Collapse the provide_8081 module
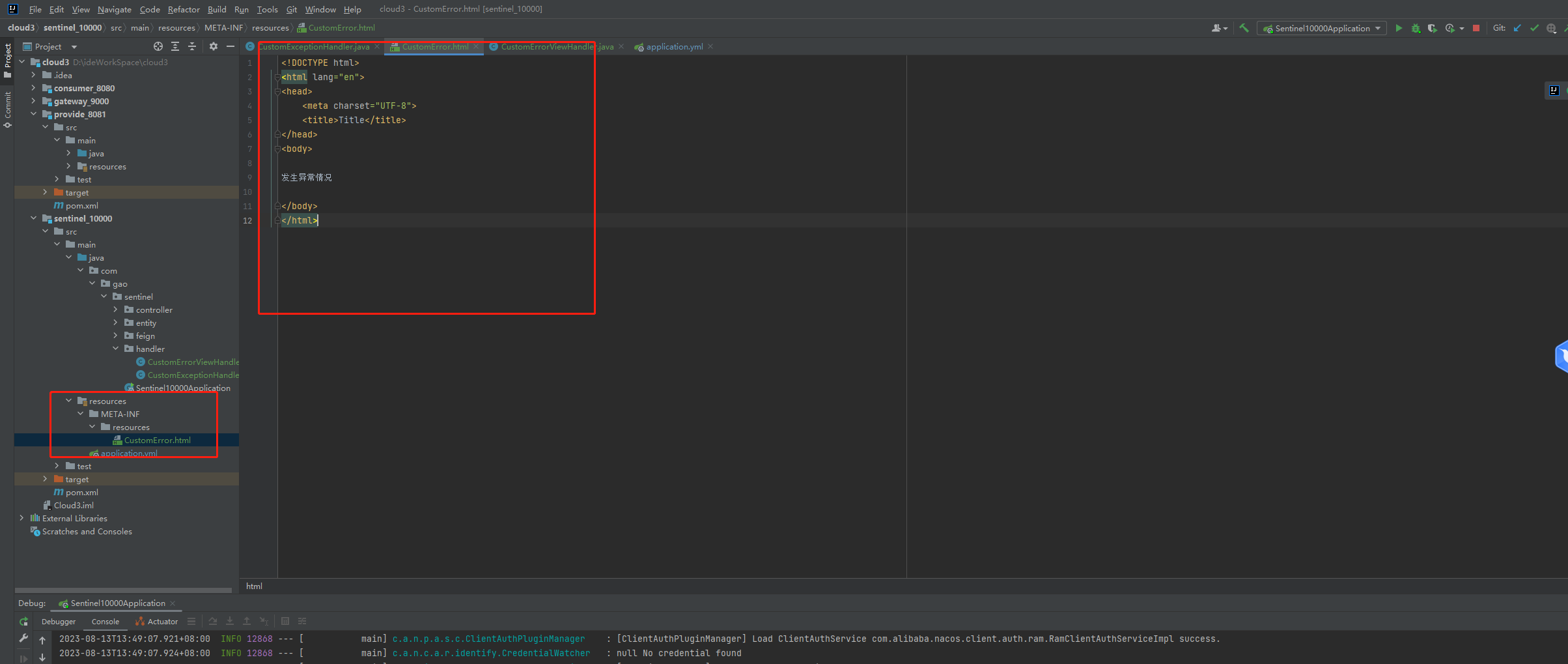1568x664 pixels. click(x=33, y=114)
